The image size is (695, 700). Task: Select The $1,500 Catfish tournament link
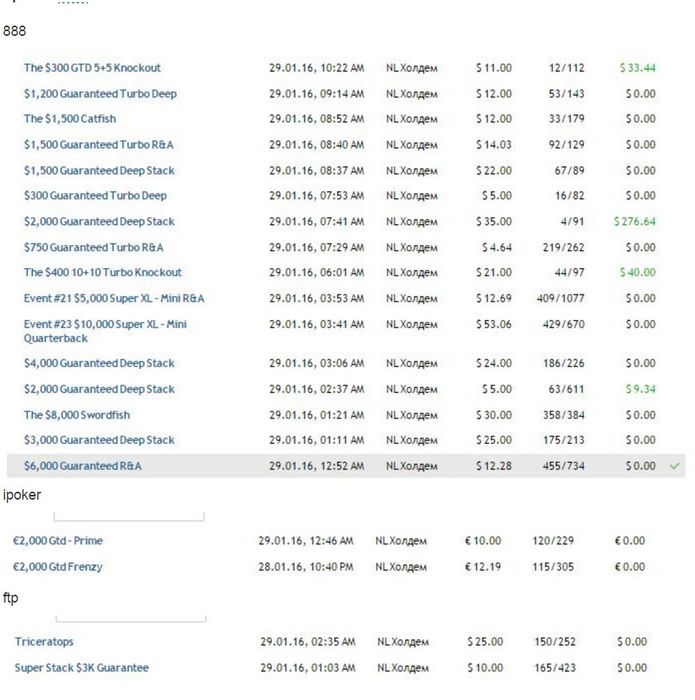70,119
